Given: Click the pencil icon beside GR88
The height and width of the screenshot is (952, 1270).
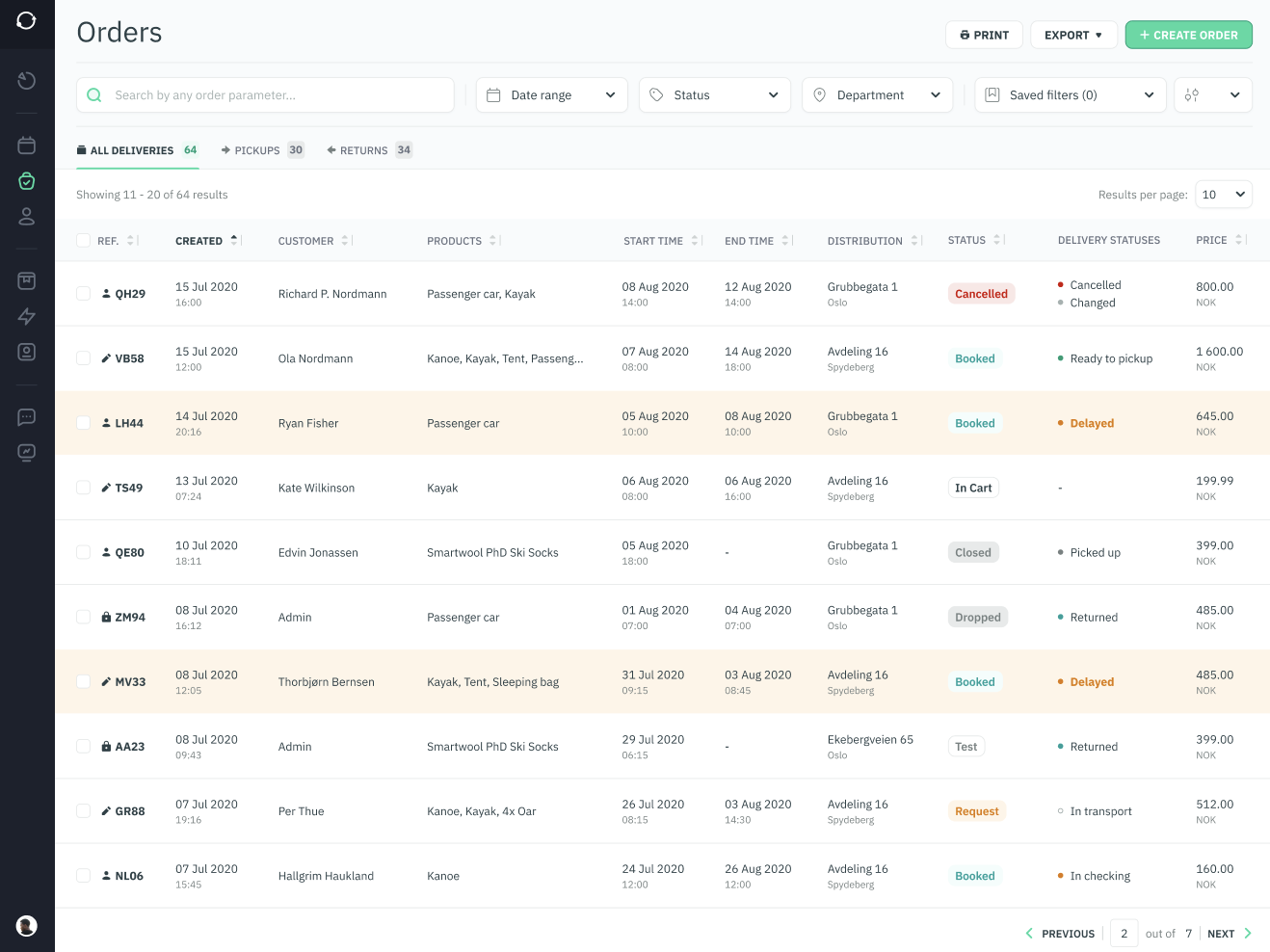Looking at the screenshot, I should click(x=106, y=811).
